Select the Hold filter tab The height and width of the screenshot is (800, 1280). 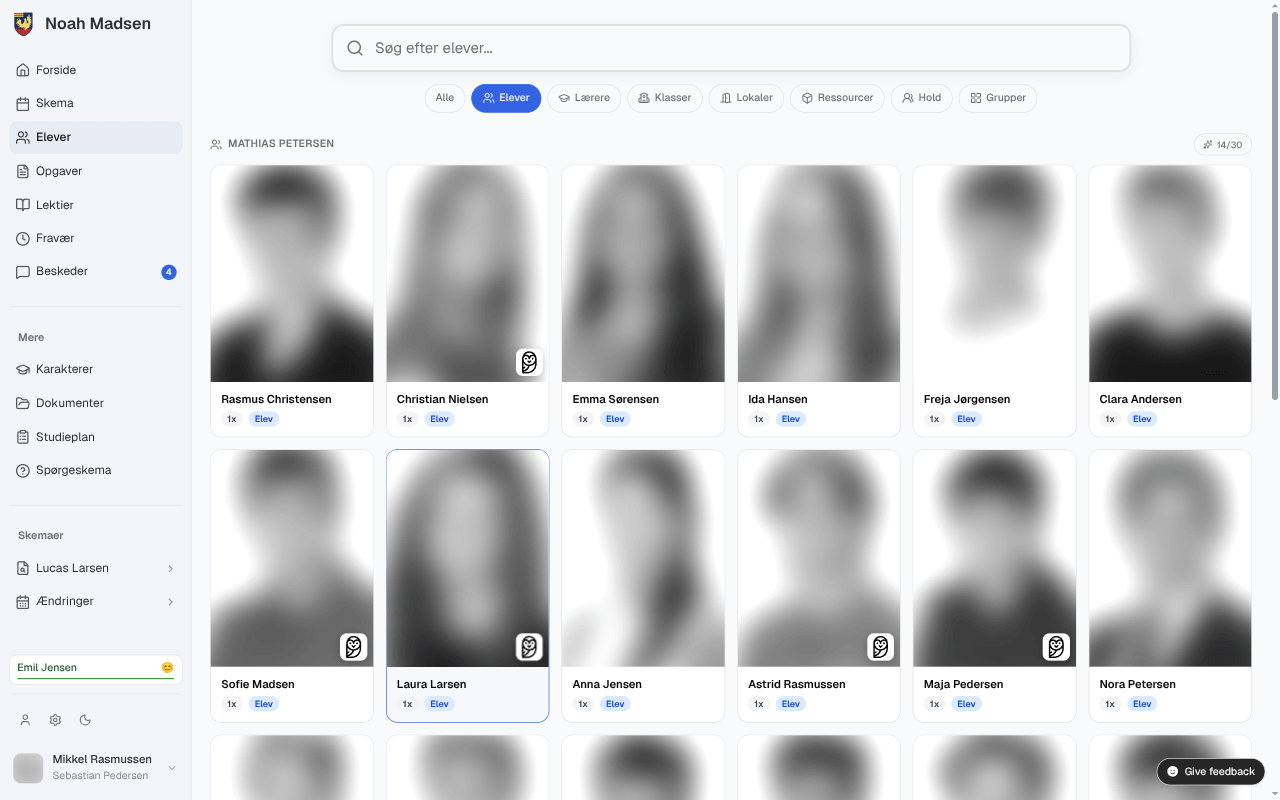(x=922, y=98)
